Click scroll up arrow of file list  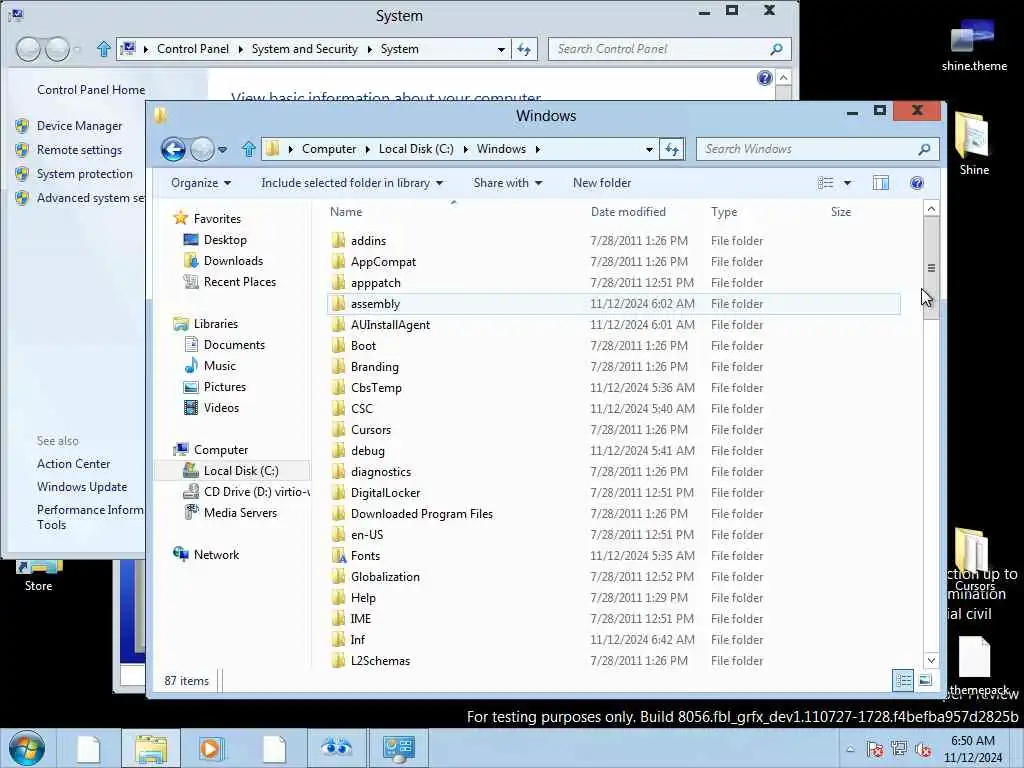point(931,209)
